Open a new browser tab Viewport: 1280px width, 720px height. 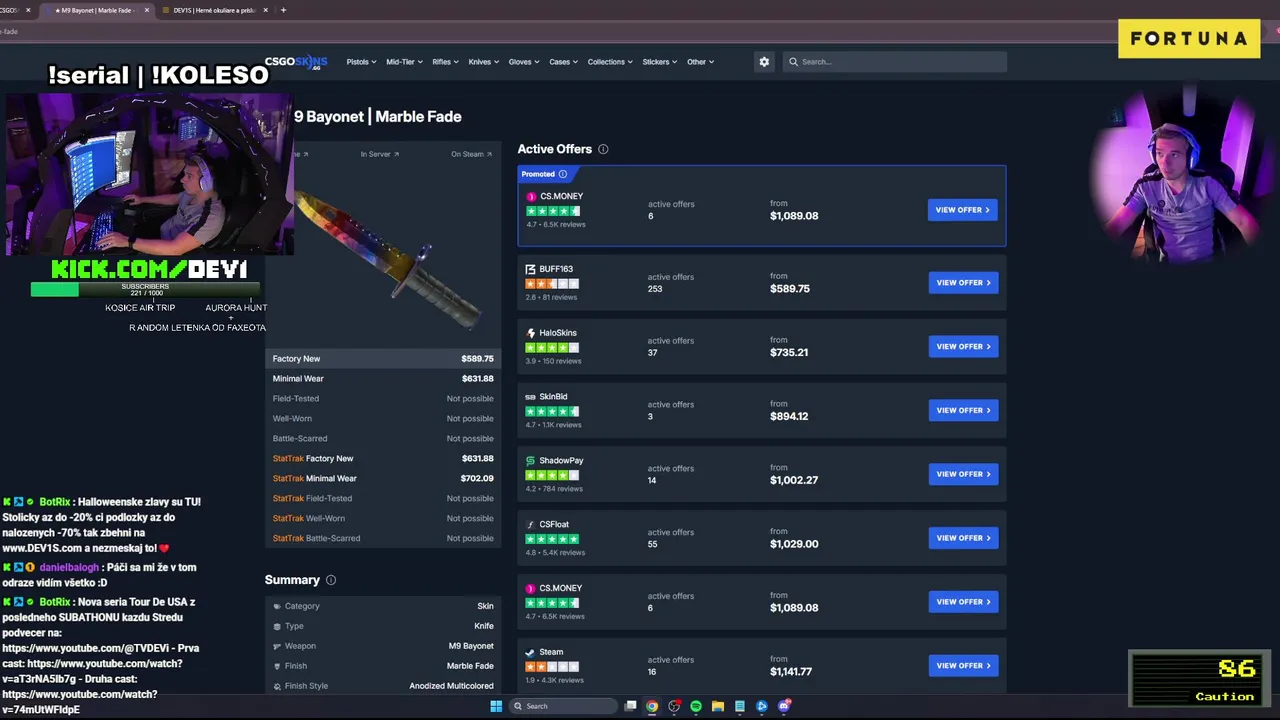point(283,10)
